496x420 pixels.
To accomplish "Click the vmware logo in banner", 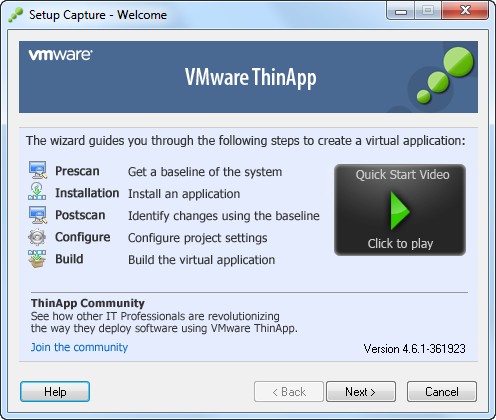I will tap(60, 55).
